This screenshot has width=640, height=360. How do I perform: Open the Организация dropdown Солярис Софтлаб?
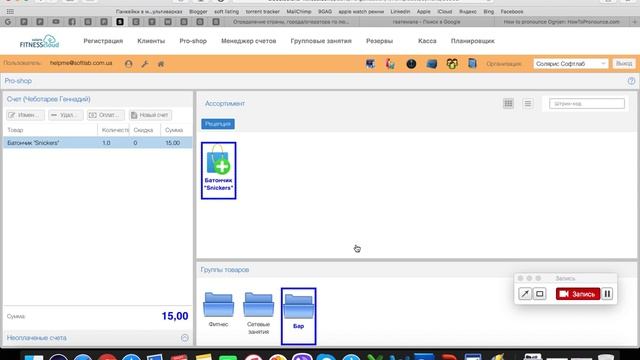click(570, 64)
